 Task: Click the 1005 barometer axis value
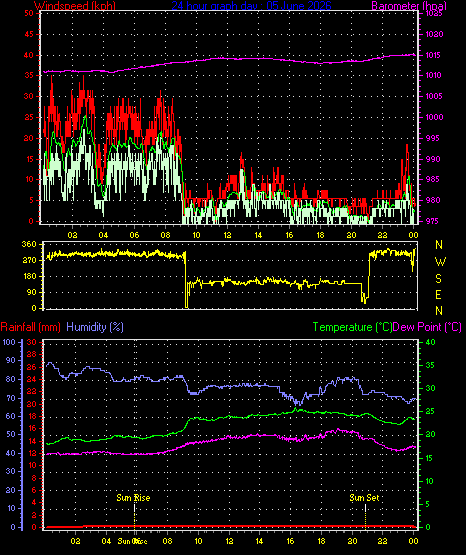click(434, 96)
